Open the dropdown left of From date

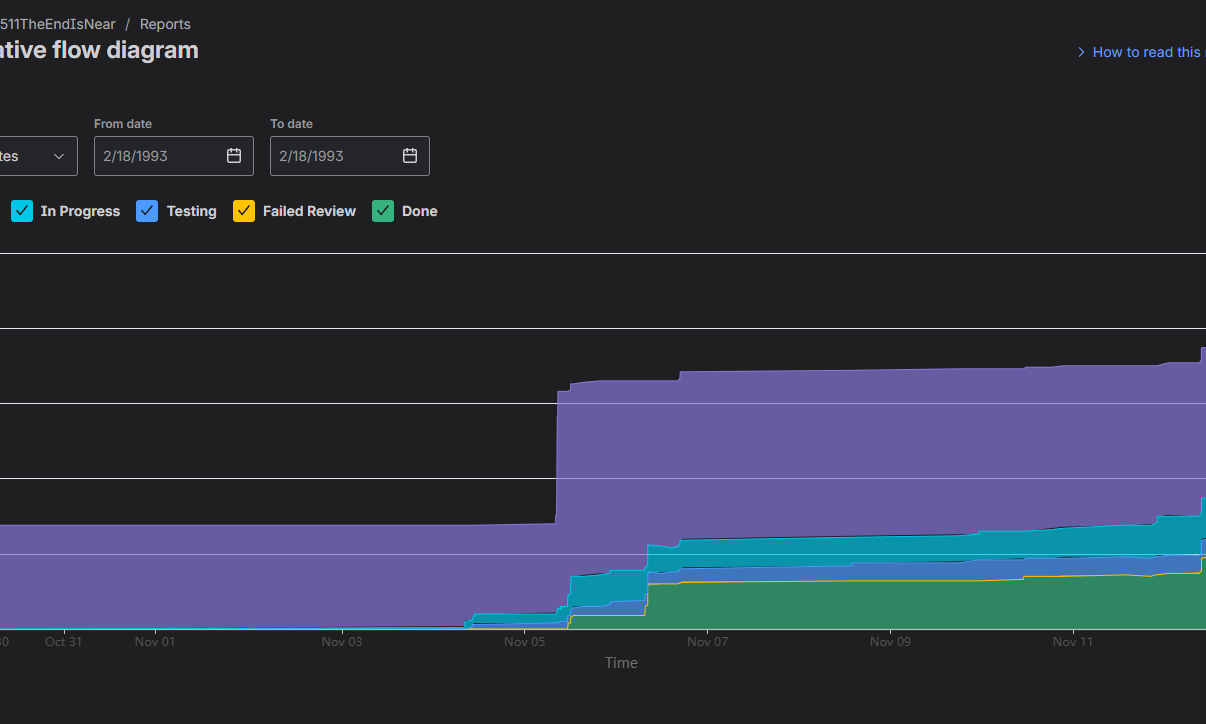click(38, 156)
